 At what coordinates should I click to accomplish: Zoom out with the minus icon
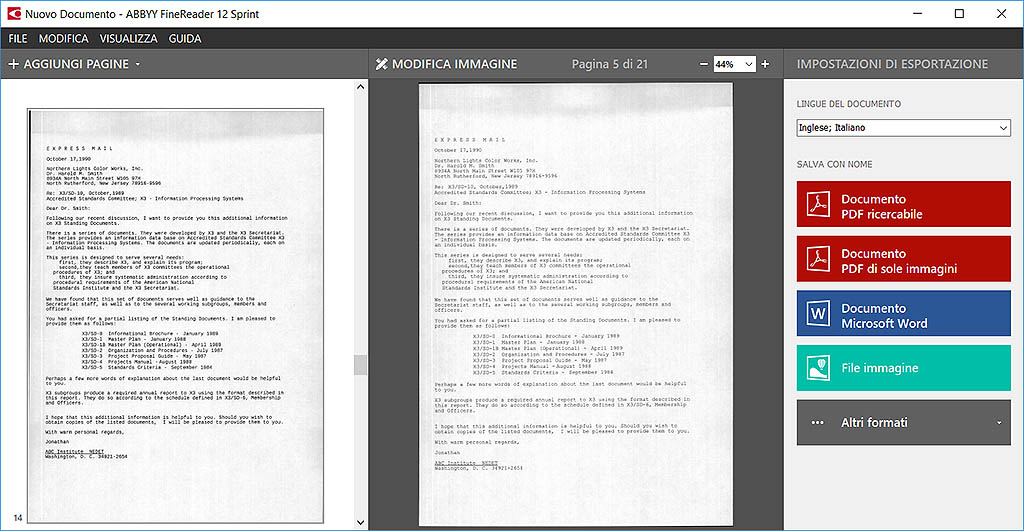click(703, 64)
